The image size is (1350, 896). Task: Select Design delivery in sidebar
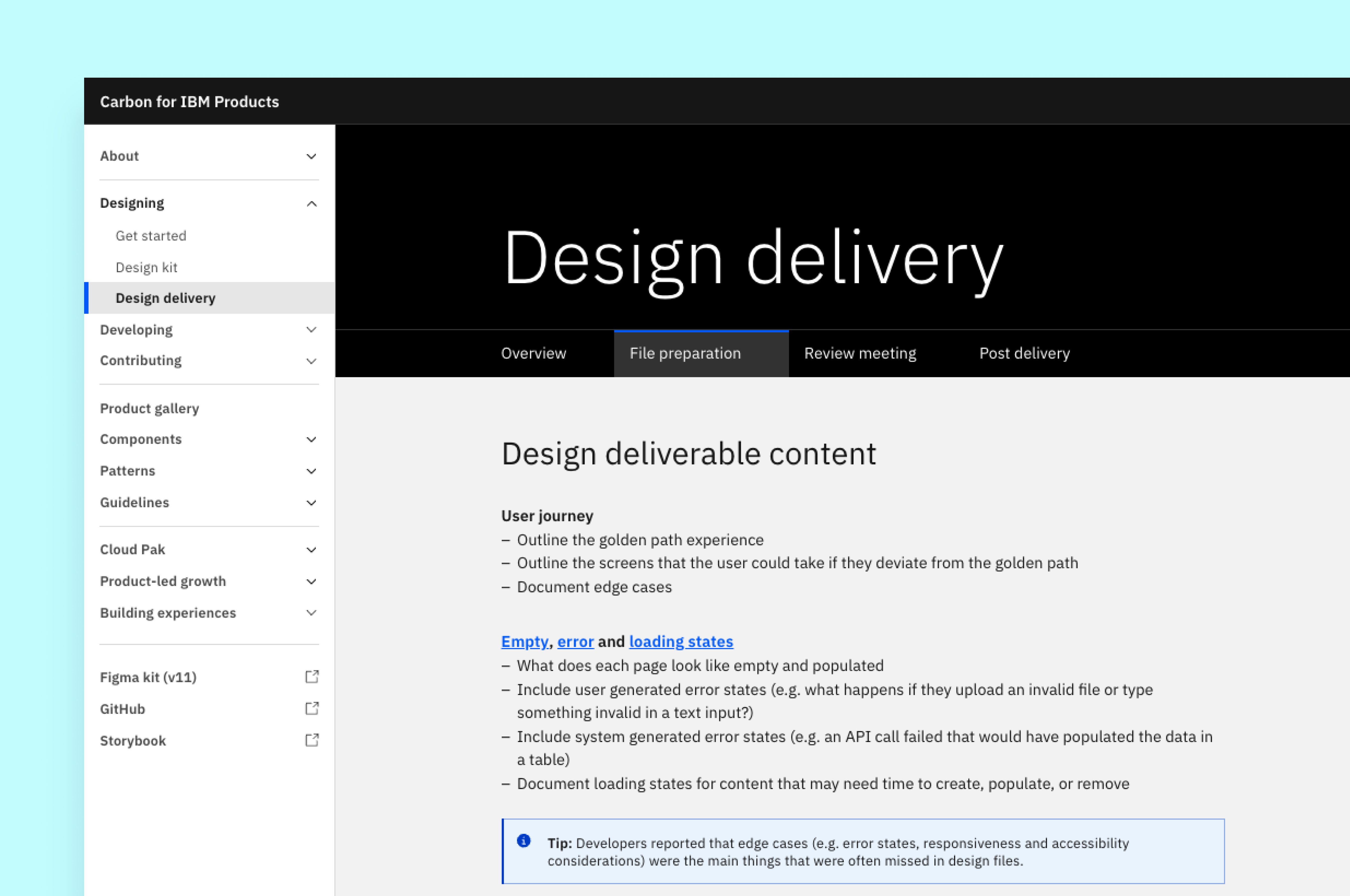pos(209,298)
